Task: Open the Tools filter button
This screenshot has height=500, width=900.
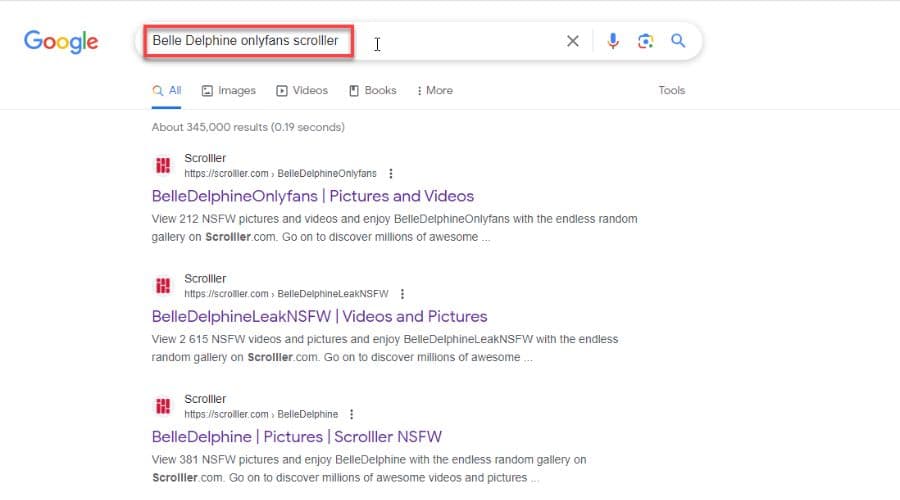Action: pyautogui.click(x=672, y=91)
